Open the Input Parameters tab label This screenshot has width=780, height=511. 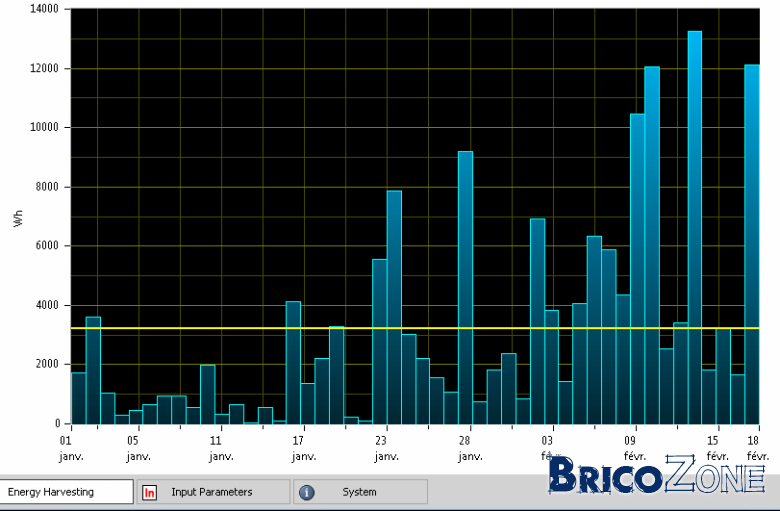pos(212,492)
